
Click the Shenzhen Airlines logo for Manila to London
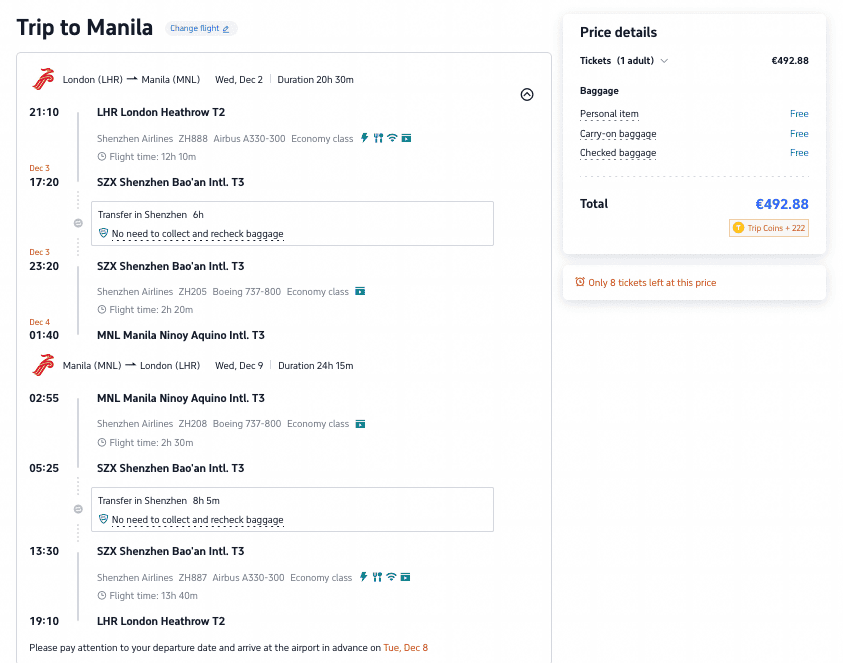[x=44, y=365]
